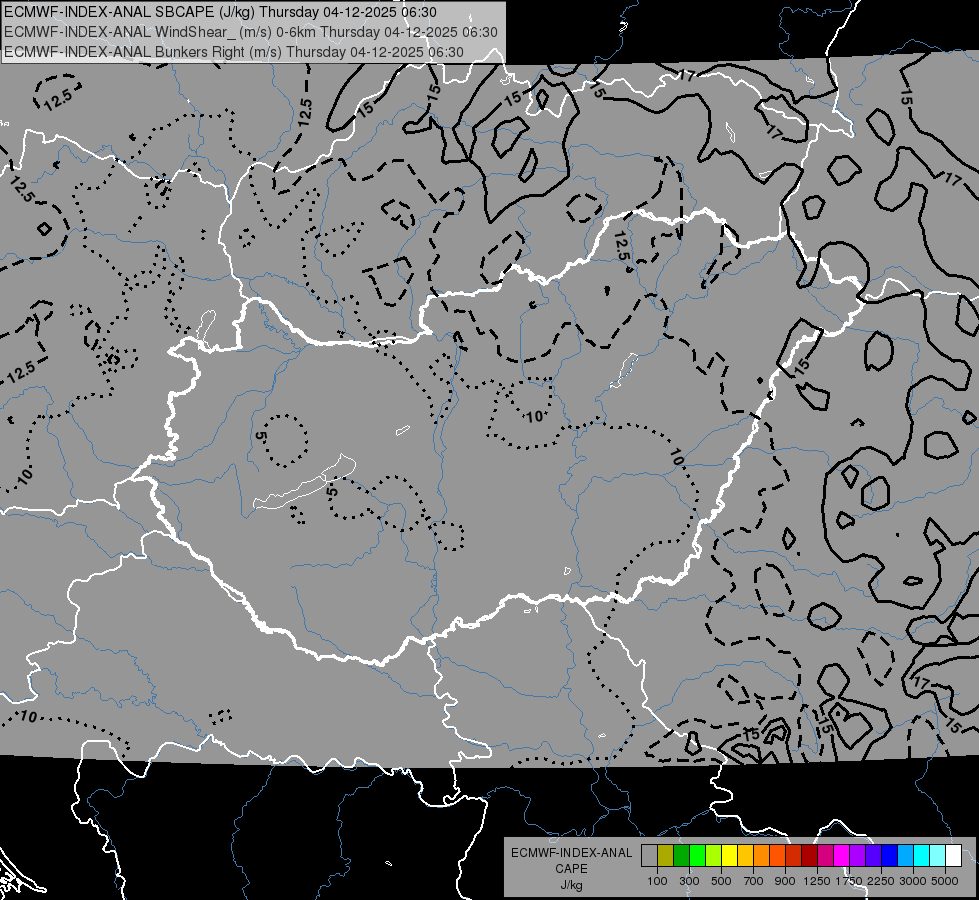Screen dimensions: 979x900
Task: Click the 3000 tick label
Action: pos(913,881)
